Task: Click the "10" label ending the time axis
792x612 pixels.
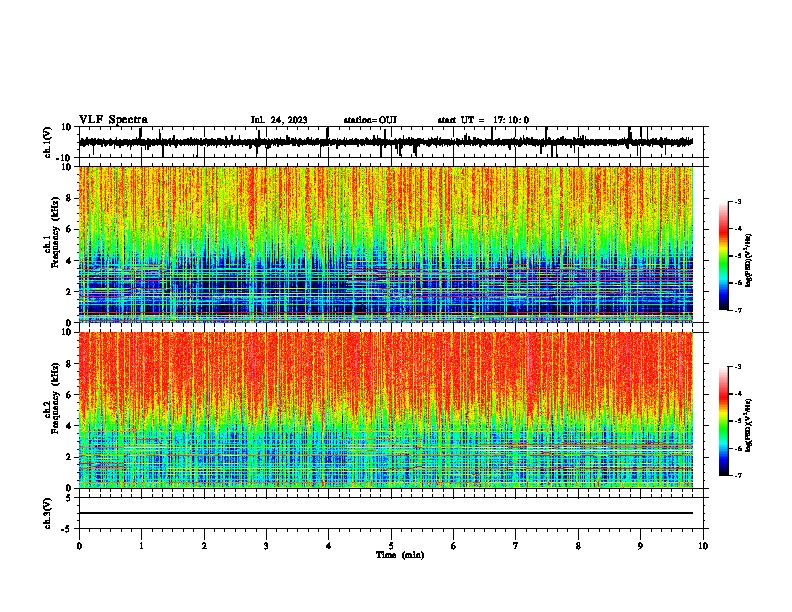Action: (x=703, y=546)
